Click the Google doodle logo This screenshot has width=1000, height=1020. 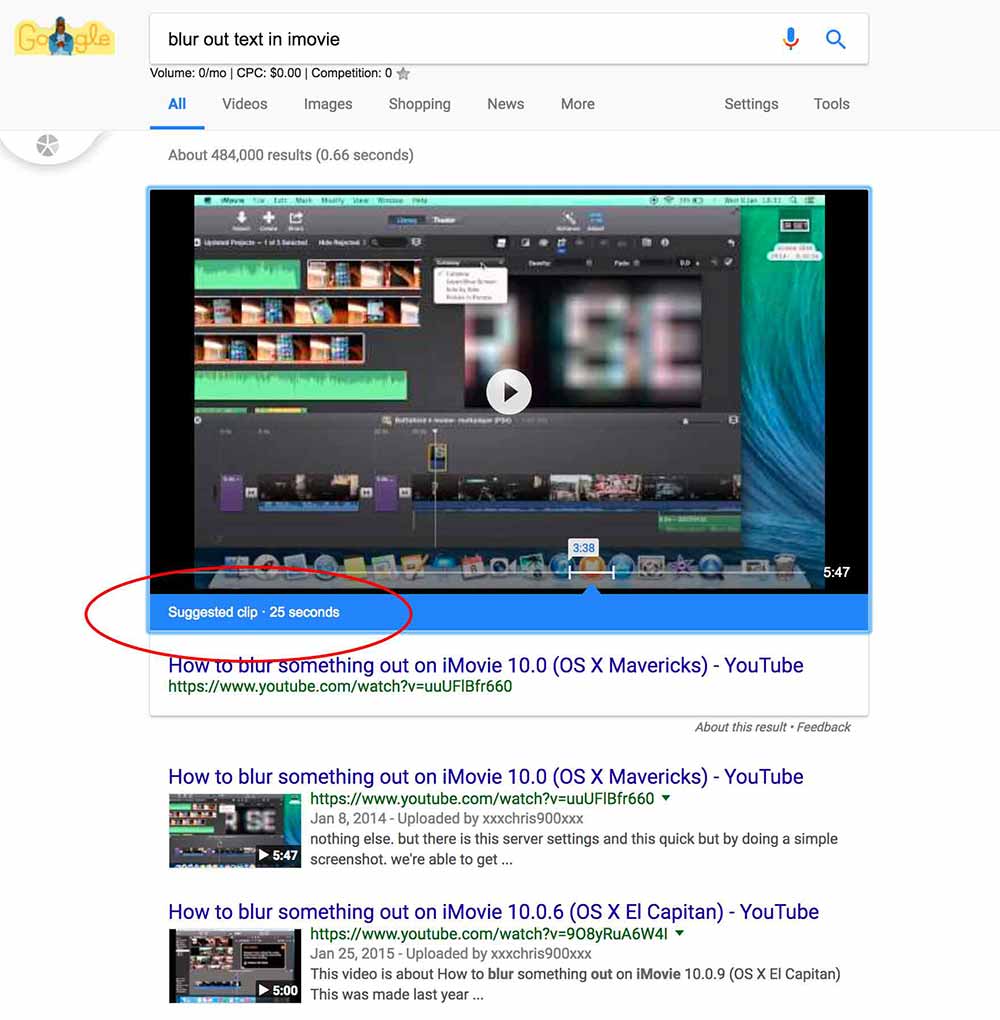click(x=64, y=38)
